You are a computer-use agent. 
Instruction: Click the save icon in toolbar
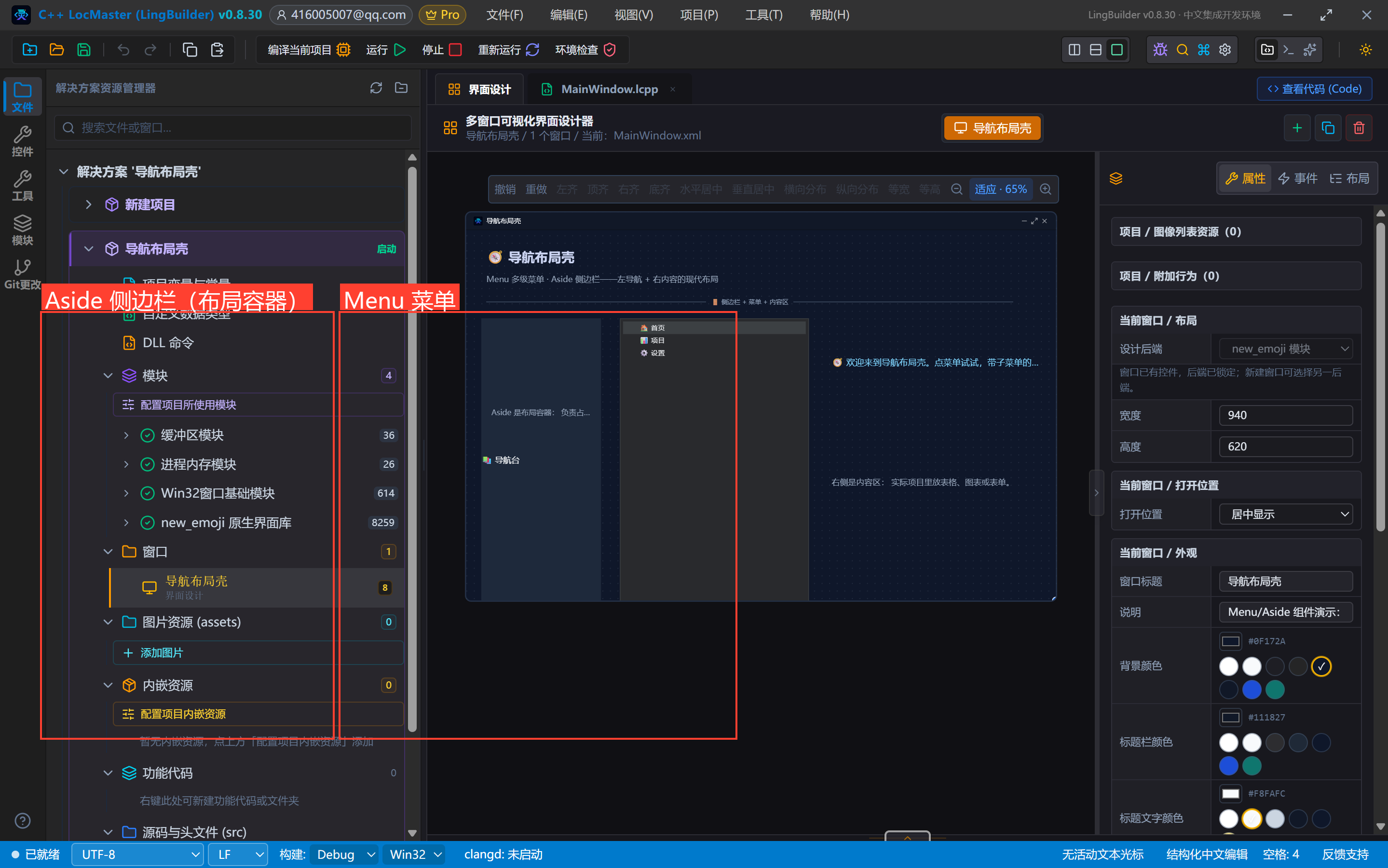click(x=84, y=50)
